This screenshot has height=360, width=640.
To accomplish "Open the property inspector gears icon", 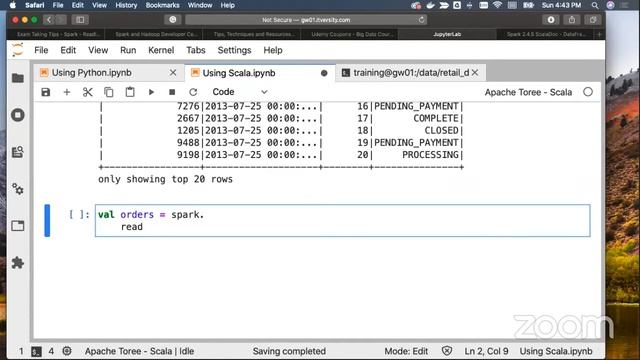I will tap(18, 189).
